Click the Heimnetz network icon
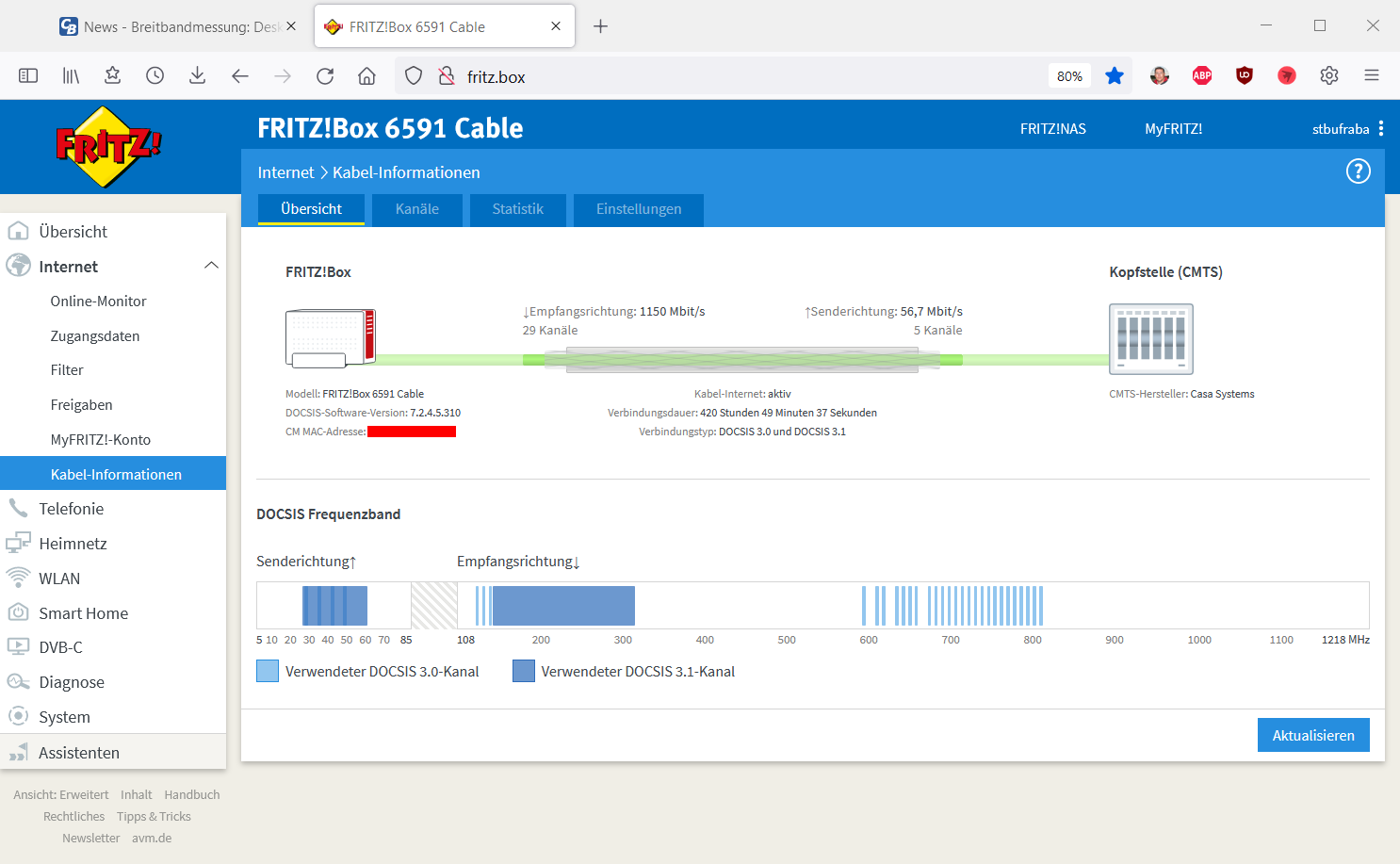Viewport: 1400px width, 864px height. [18, 543]
